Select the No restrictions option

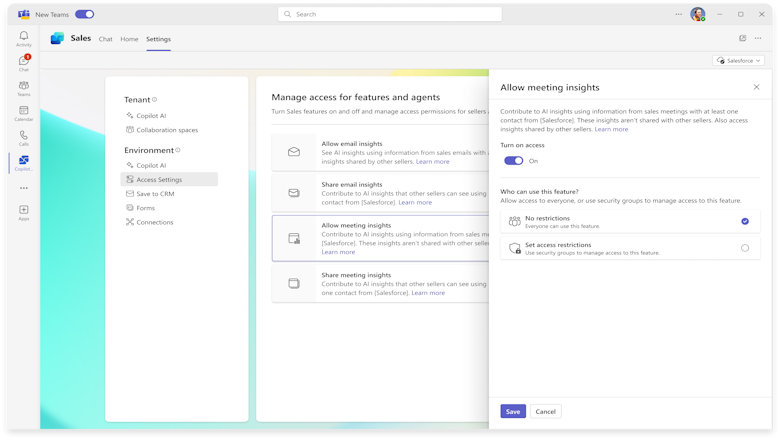click(745, 221)
